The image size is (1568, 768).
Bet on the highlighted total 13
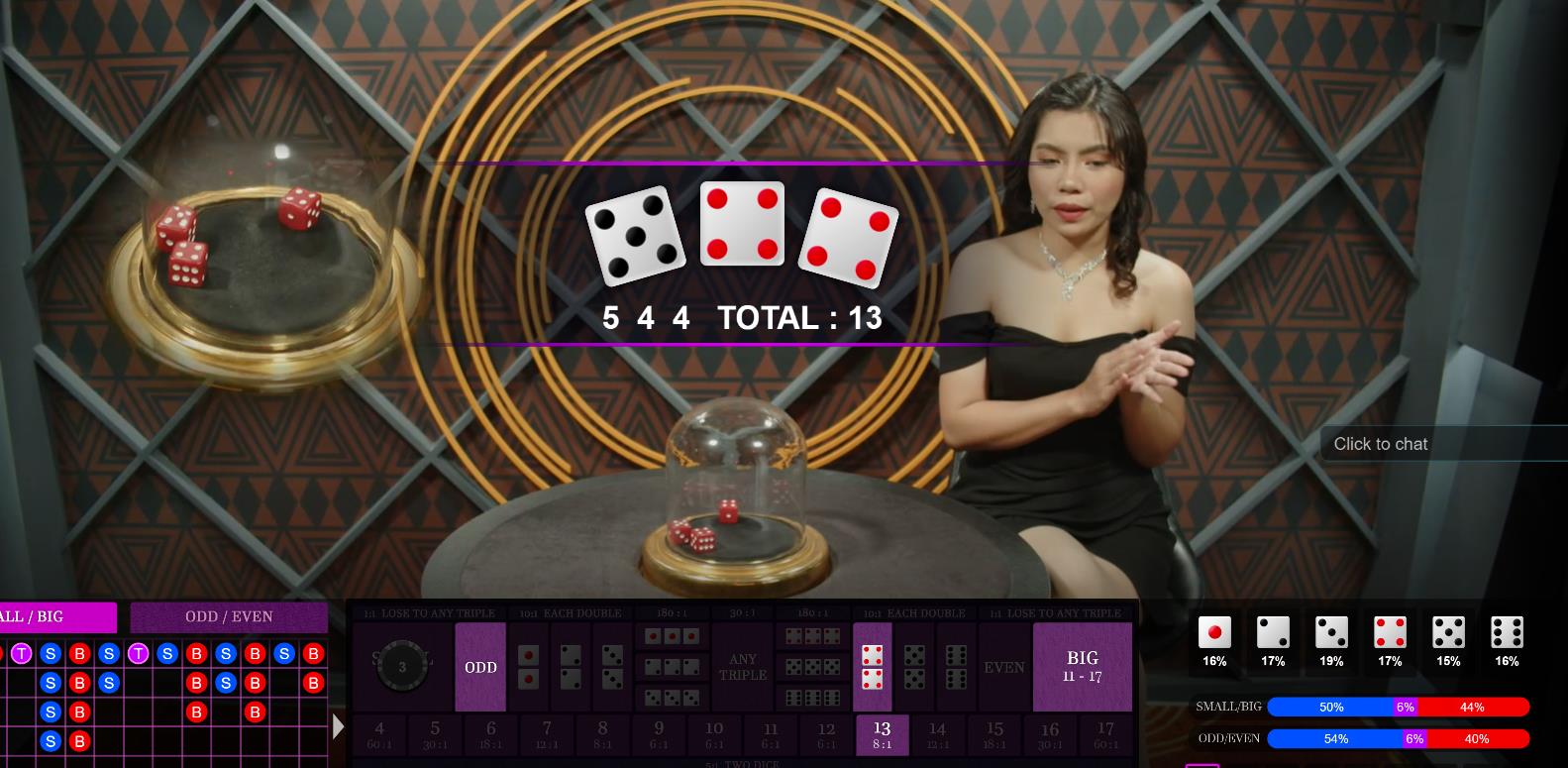click(882, 735)
